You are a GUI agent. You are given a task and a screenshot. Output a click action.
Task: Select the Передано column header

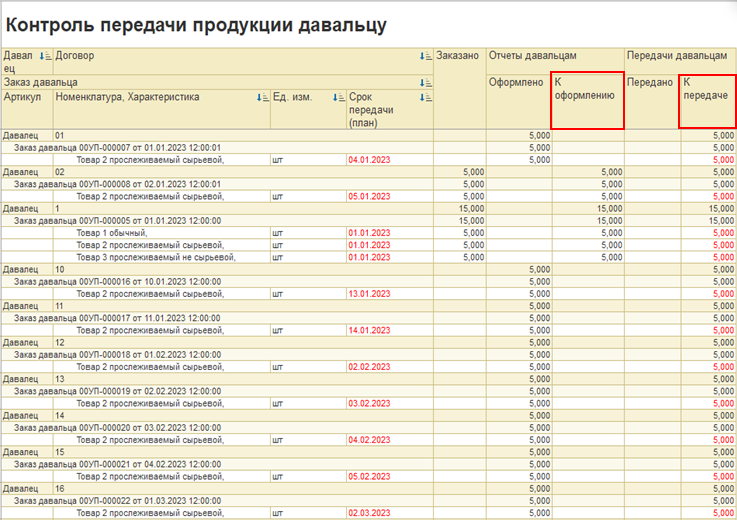(652, 102)
